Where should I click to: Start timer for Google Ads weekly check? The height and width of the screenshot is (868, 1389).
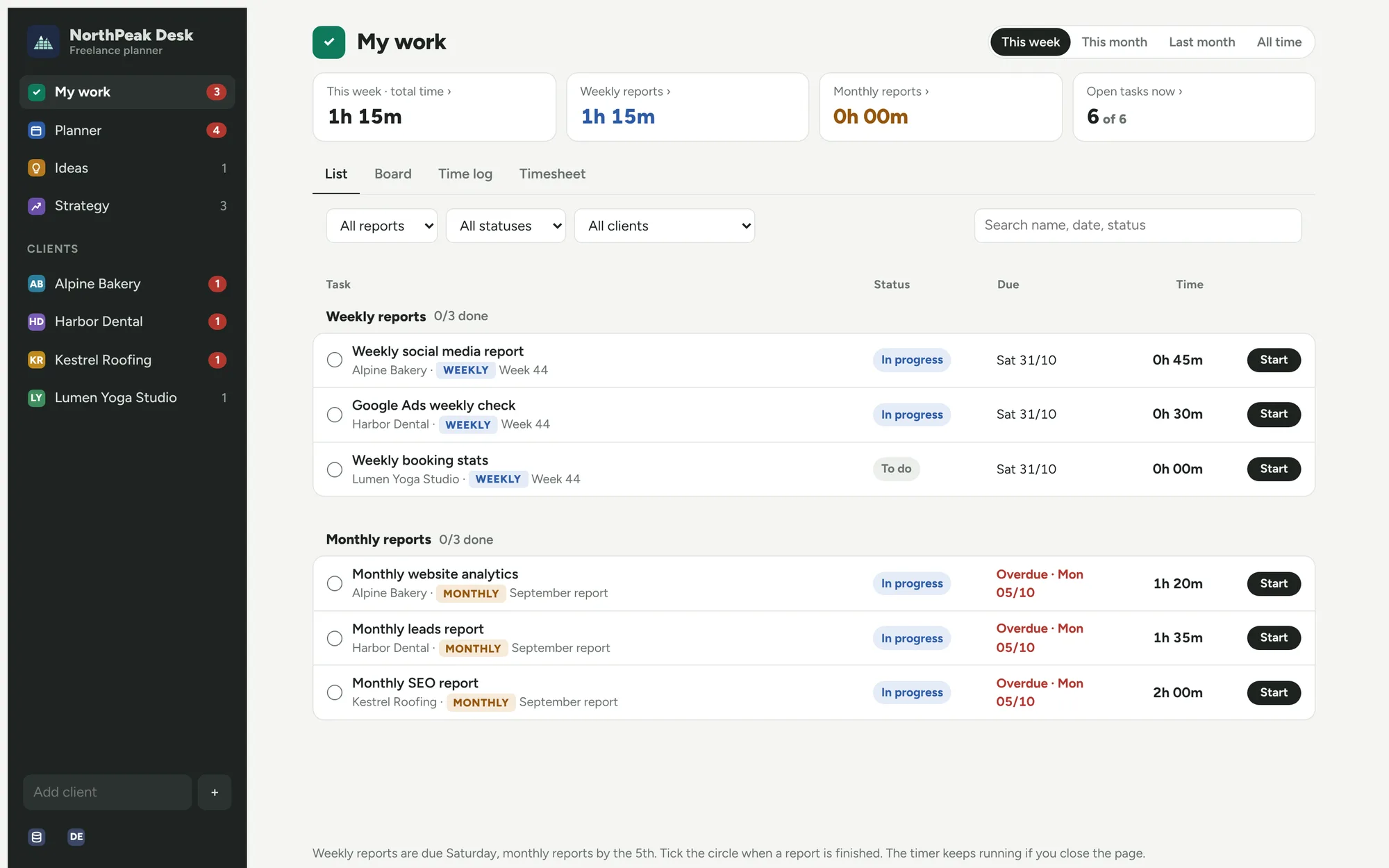click(x=1274, y=414)
